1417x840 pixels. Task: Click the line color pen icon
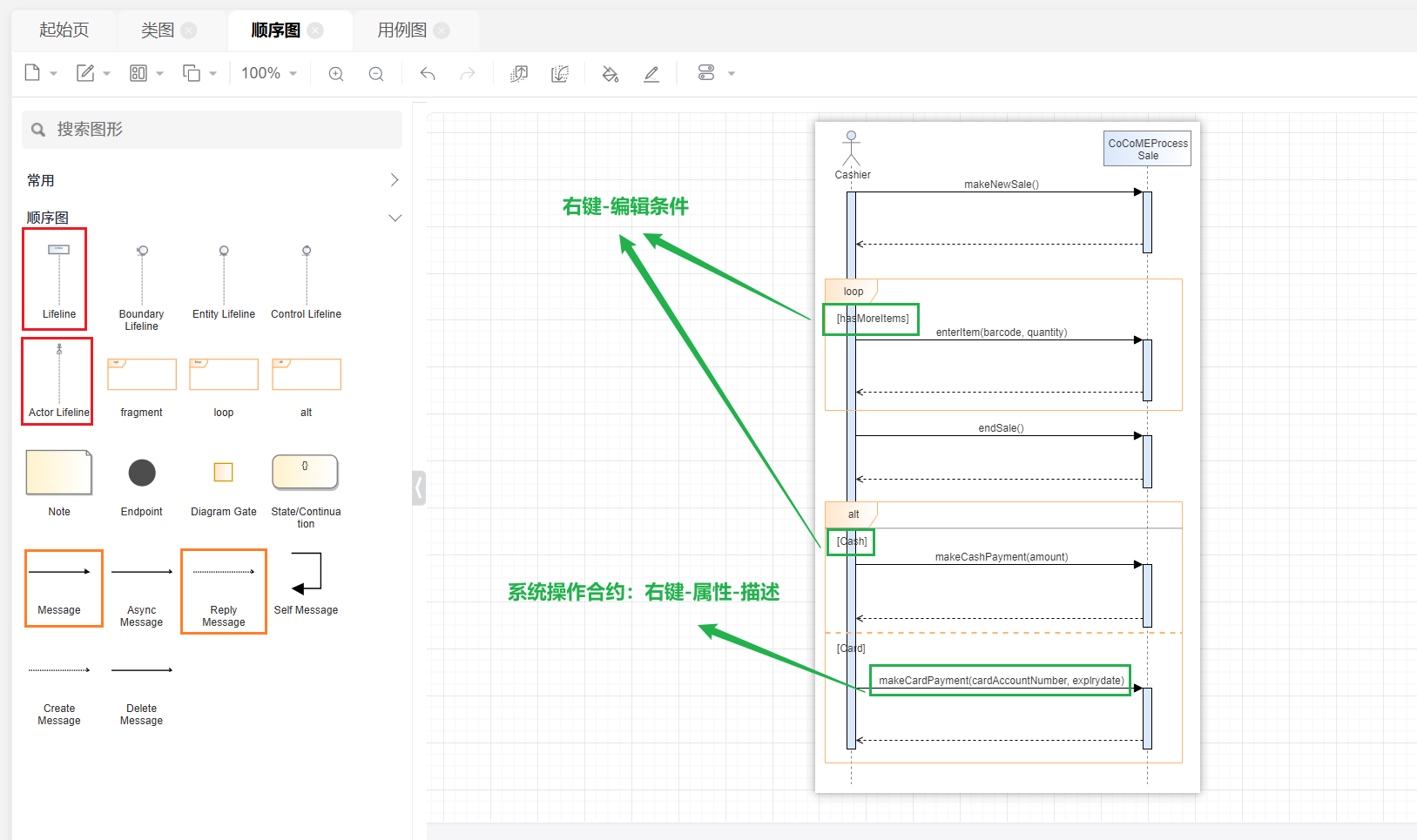click(651, 74)
